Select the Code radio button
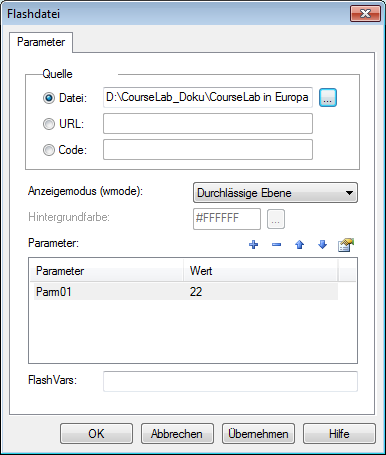The width and height of the screenshot is (386, 455). coord(49,150)
